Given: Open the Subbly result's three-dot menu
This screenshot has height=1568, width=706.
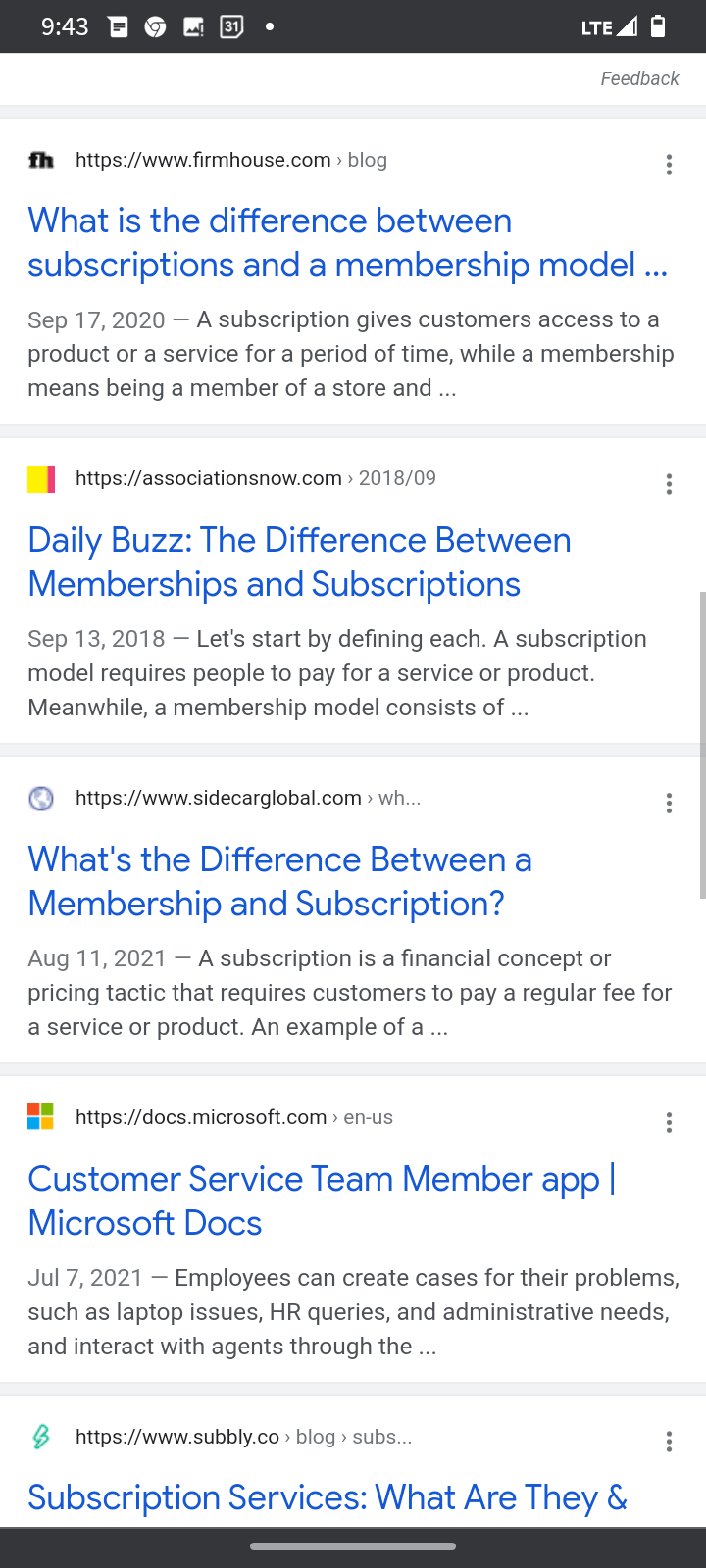Looking at the screenshot, I should pos(669,1442).
